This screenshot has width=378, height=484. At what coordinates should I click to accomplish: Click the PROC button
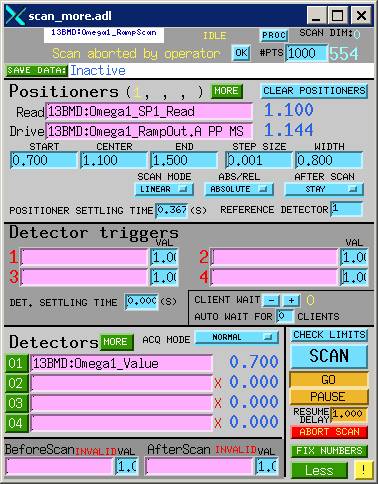(x=273, y=35)
